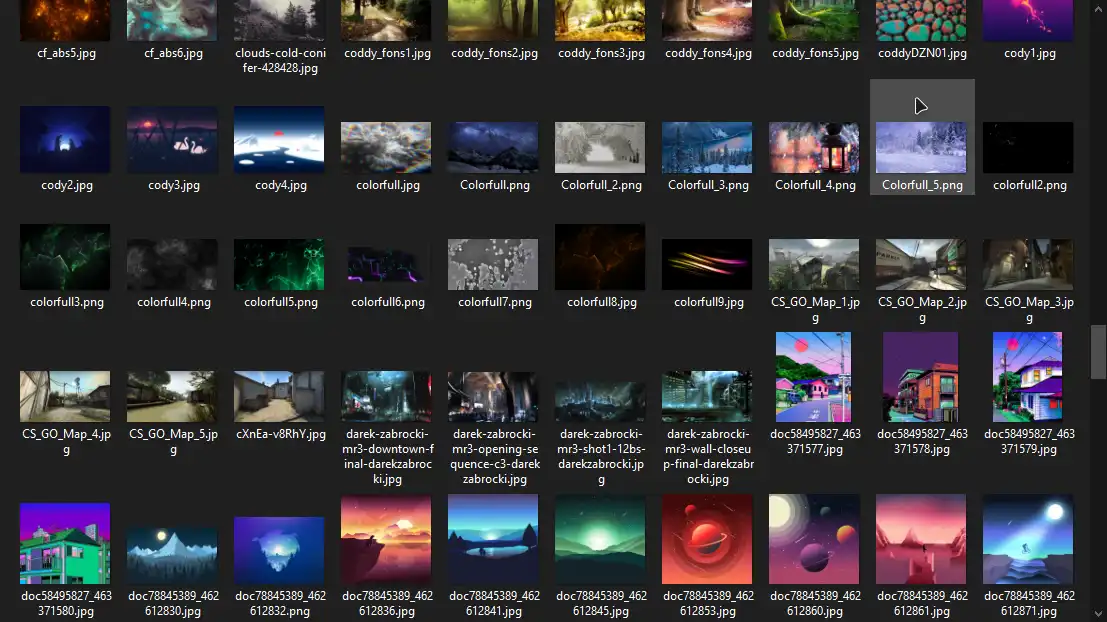Select CS_GO_Map_5.jpg thumbnail

pos(172,396)
